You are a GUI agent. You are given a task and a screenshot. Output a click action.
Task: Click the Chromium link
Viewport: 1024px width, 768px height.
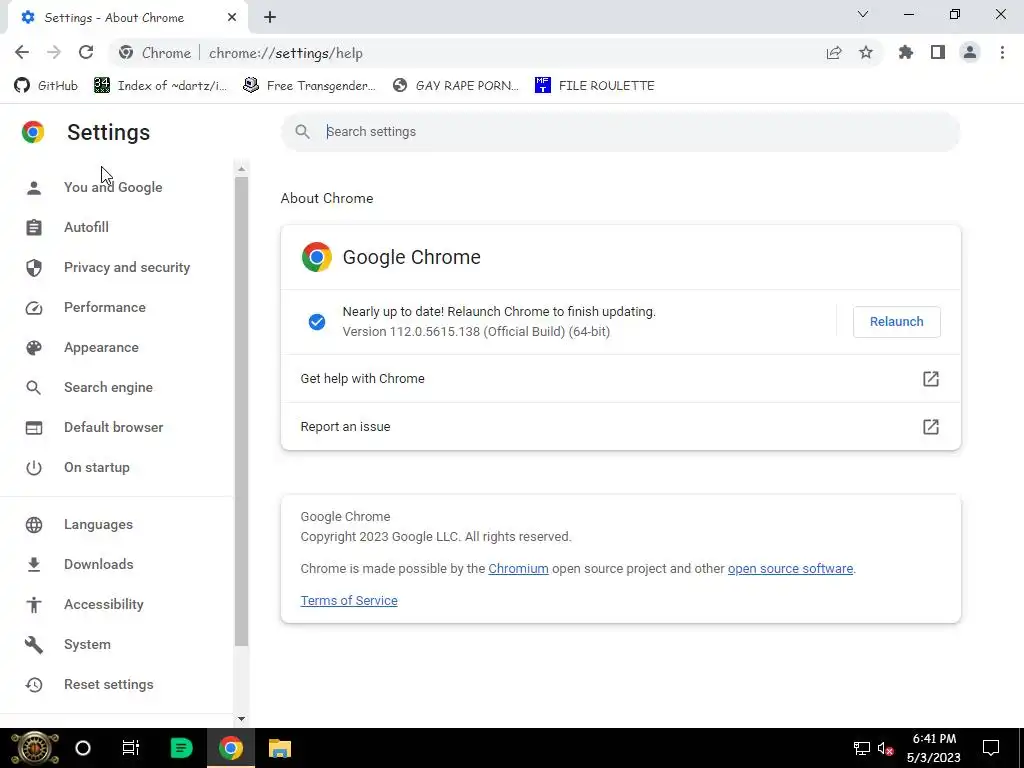coord(518,569)
